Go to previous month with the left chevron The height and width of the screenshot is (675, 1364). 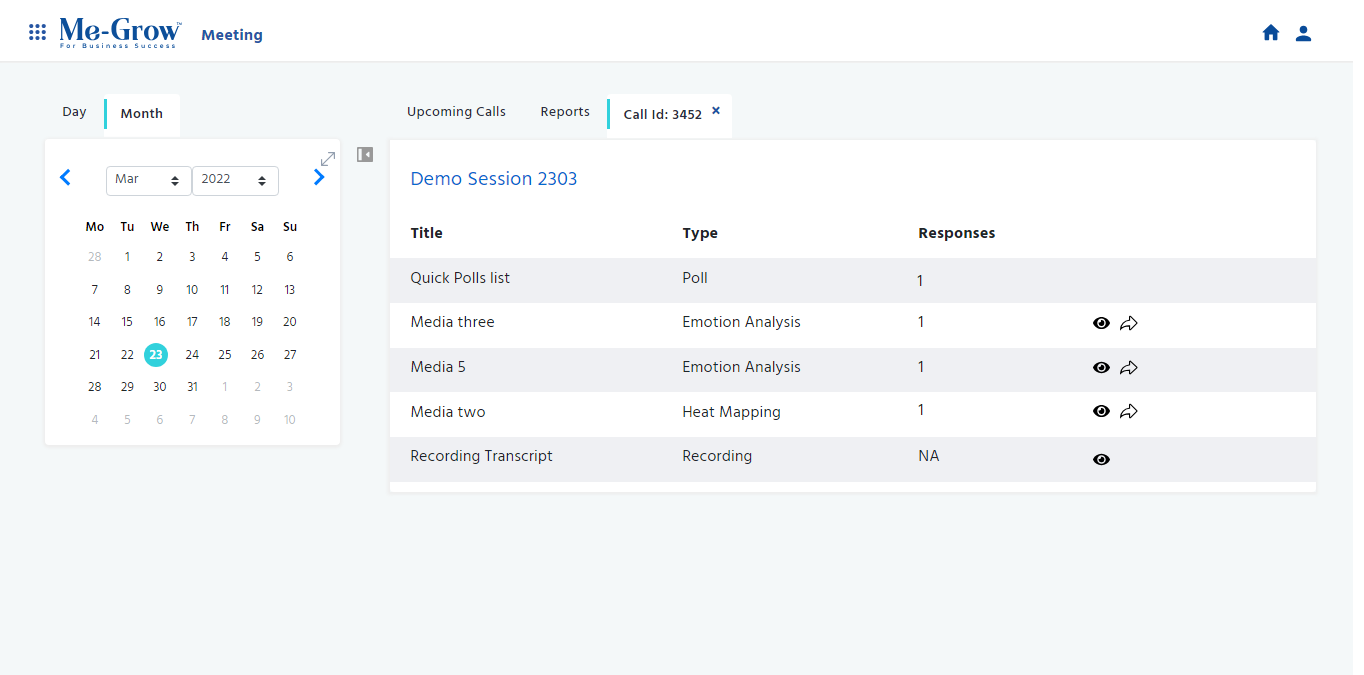pos(65,176)
